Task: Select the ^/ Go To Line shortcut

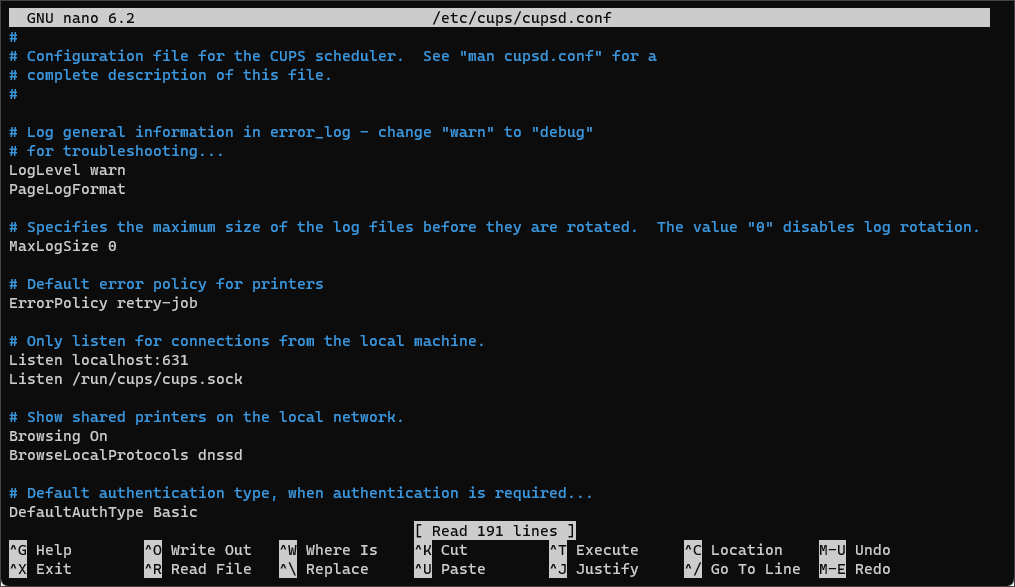Action: 742,570
